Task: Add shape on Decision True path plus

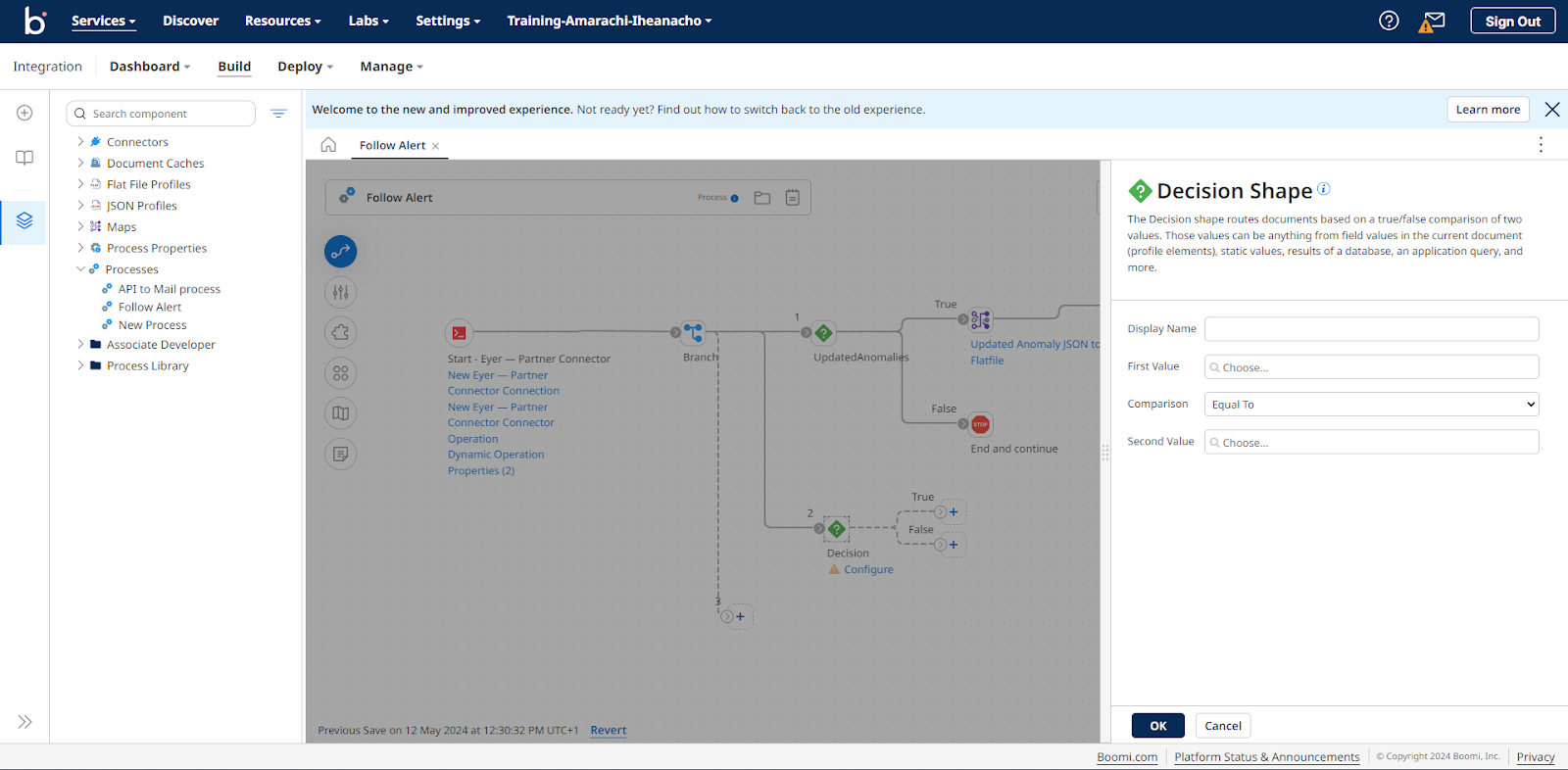Action: pos(954,512)
